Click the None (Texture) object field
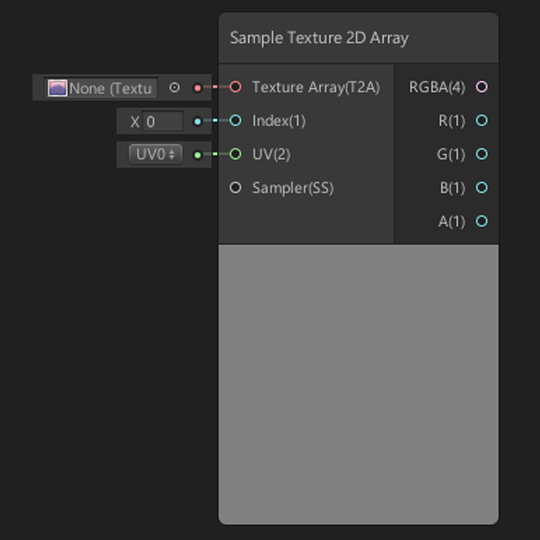 point(101,88)
